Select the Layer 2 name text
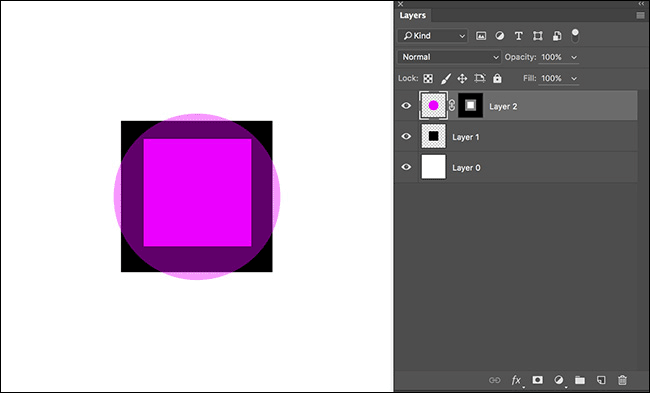 [x=503, y=107]
